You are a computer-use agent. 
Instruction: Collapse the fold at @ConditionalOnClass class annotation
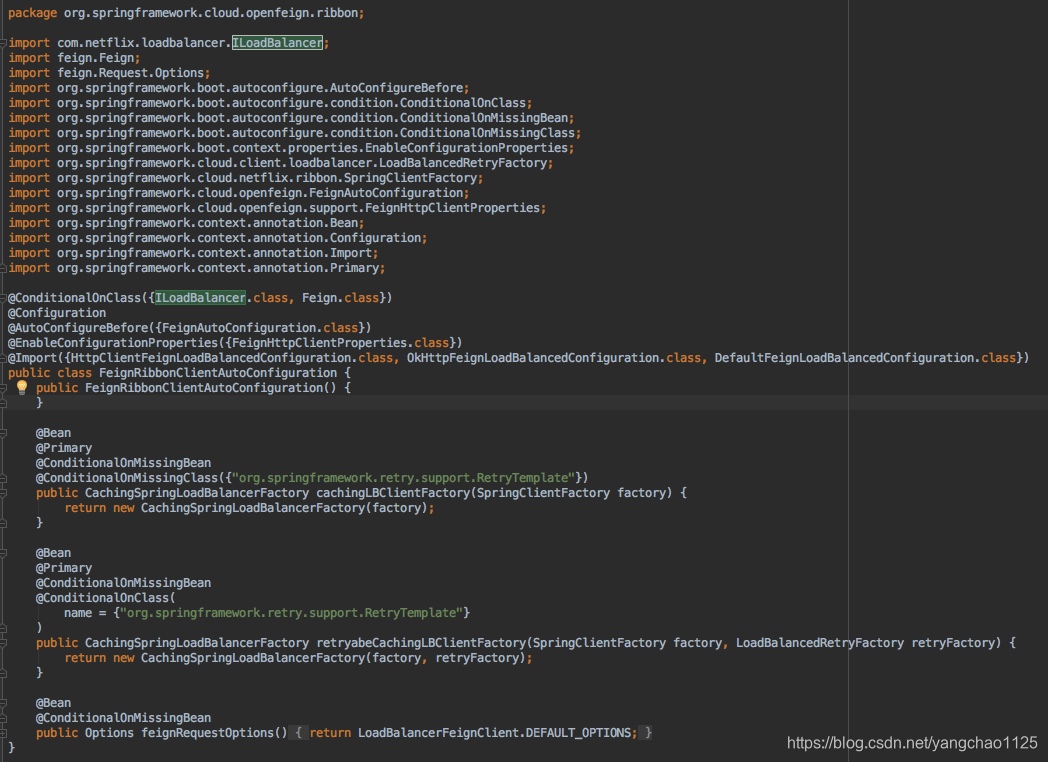3,298
